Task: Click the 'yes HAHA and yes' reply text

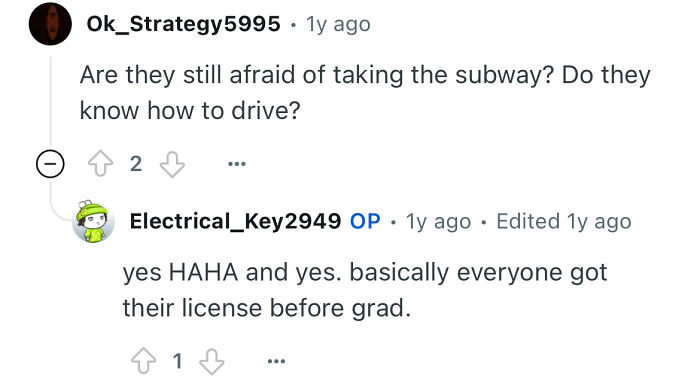Action: click(x=365, y=290)
